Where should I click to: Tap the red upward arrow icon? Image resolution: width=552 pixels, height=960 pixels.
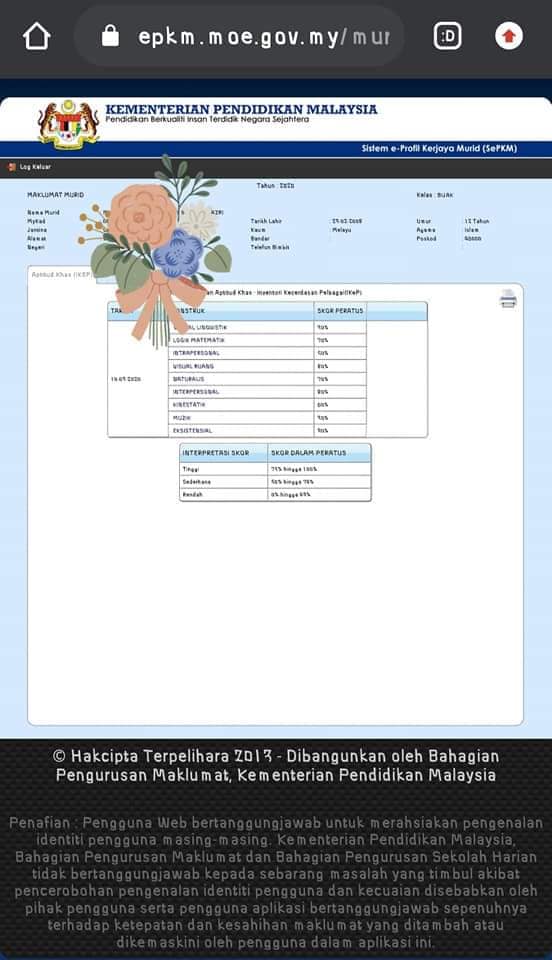[509, 36]
